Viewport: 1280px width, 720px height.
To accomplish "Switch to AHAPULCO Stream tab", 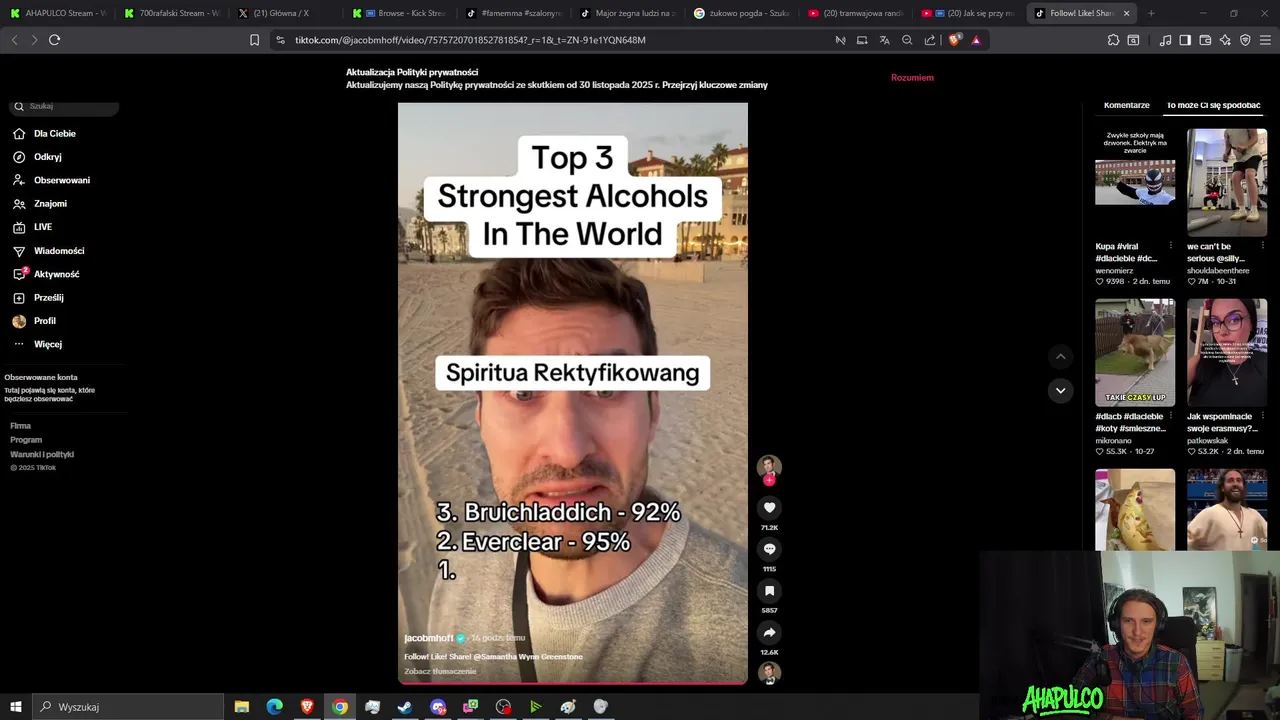I will (57, 13).
